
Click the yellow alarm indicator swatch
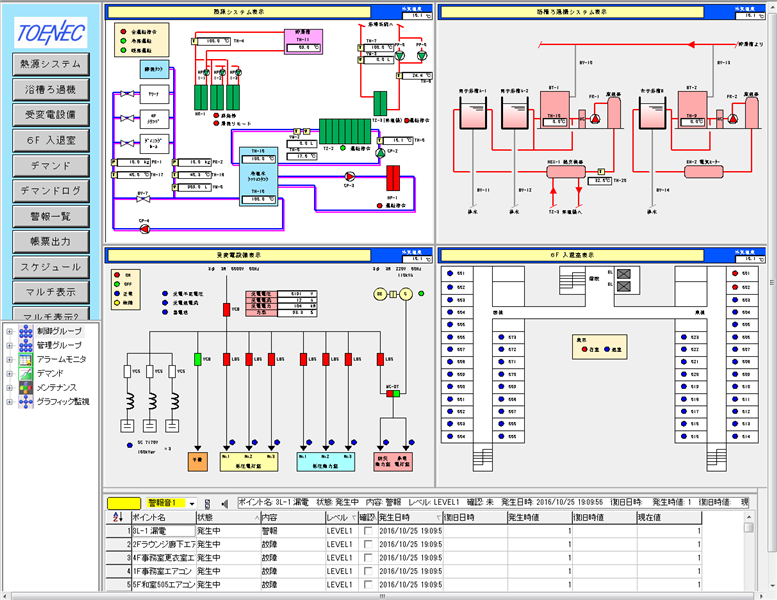pos(124,503)
